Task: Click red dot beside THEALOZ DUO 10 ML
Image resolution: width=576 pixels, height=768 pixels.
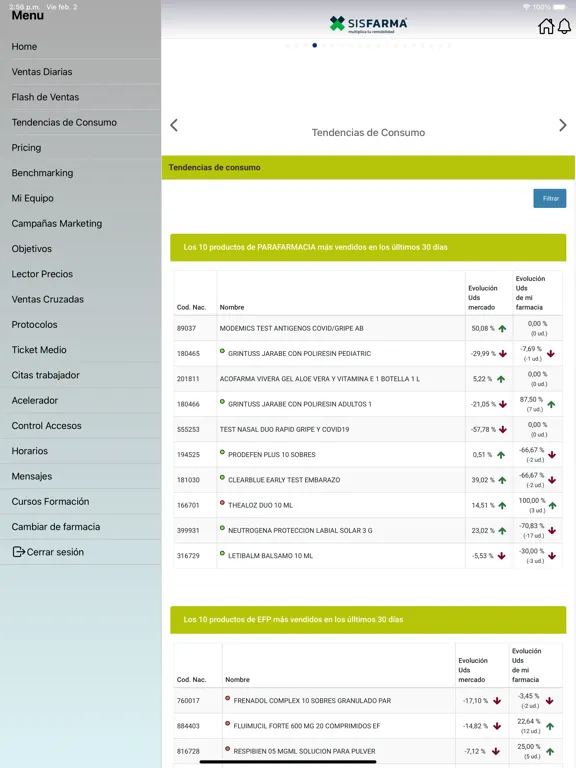Action: pos(222,503)
